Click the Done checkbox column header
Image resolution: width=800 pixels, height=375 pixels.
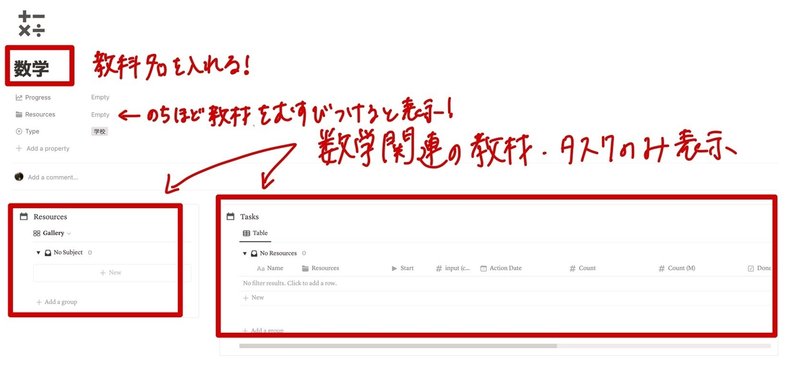pos(759,268)
